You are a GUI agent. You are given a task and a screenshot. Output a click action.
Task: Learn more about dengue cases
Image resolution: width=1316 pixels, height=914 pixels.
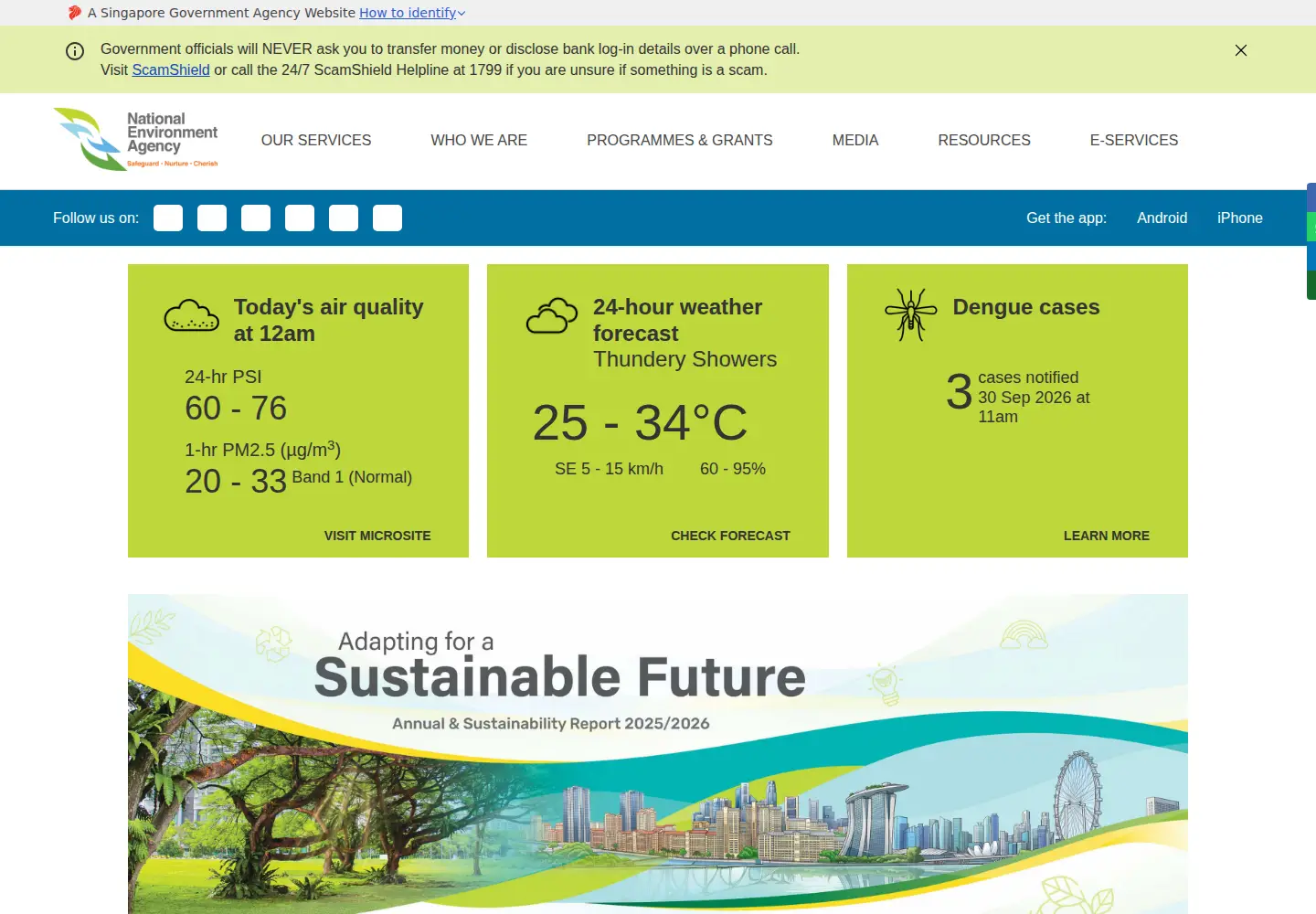click(x=1107, y=536)
